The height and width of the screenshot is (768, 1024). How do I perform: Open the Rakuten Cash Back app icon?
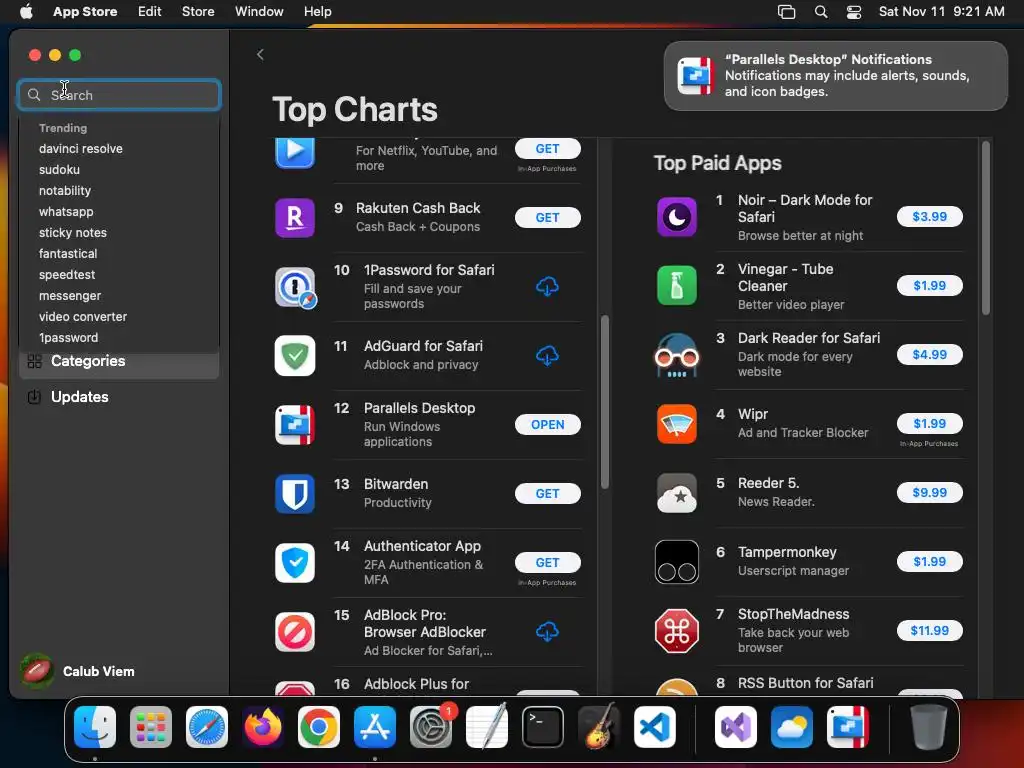(295, 217)
